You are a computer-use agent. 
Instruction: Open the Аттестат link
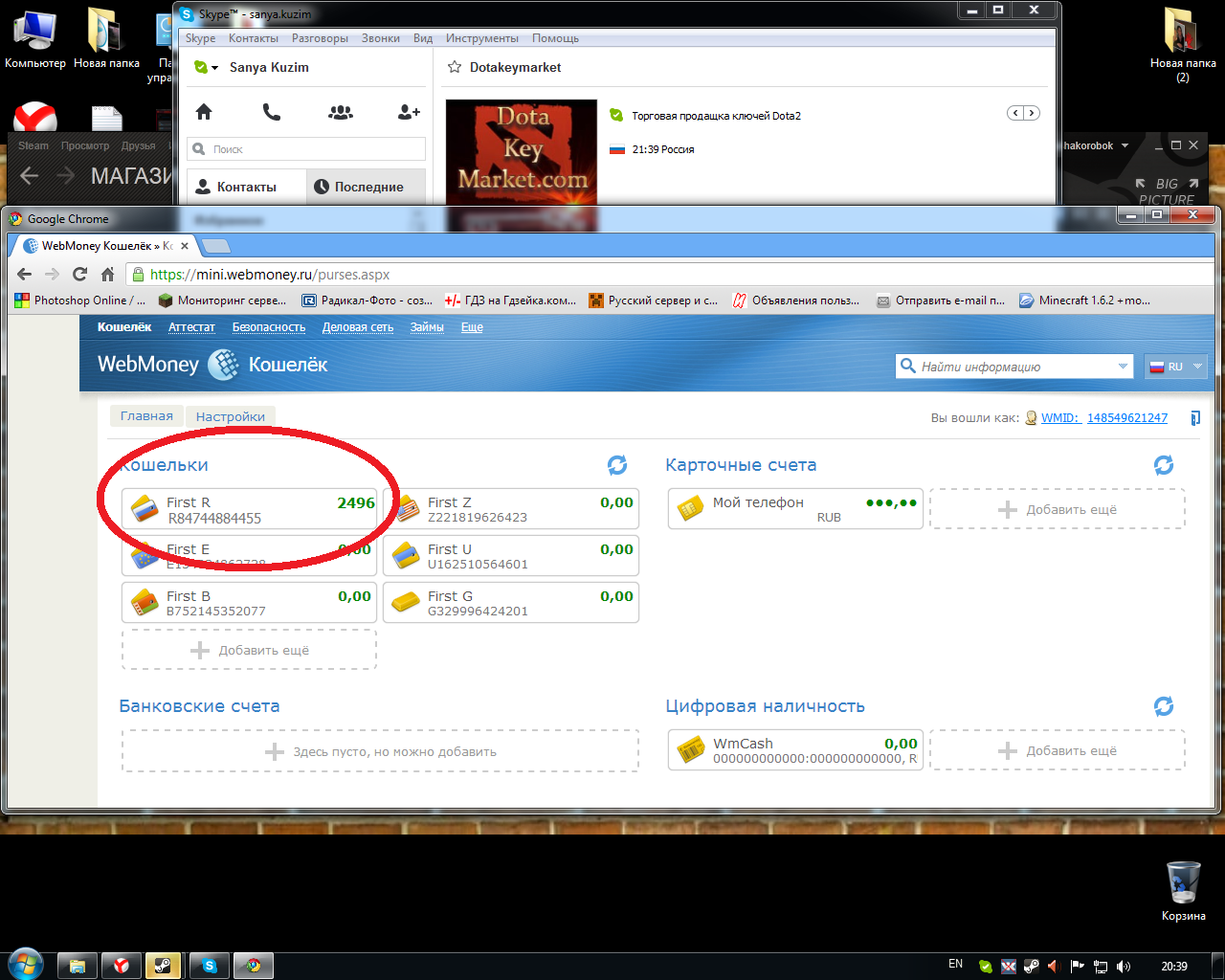[x=191, y=327]
